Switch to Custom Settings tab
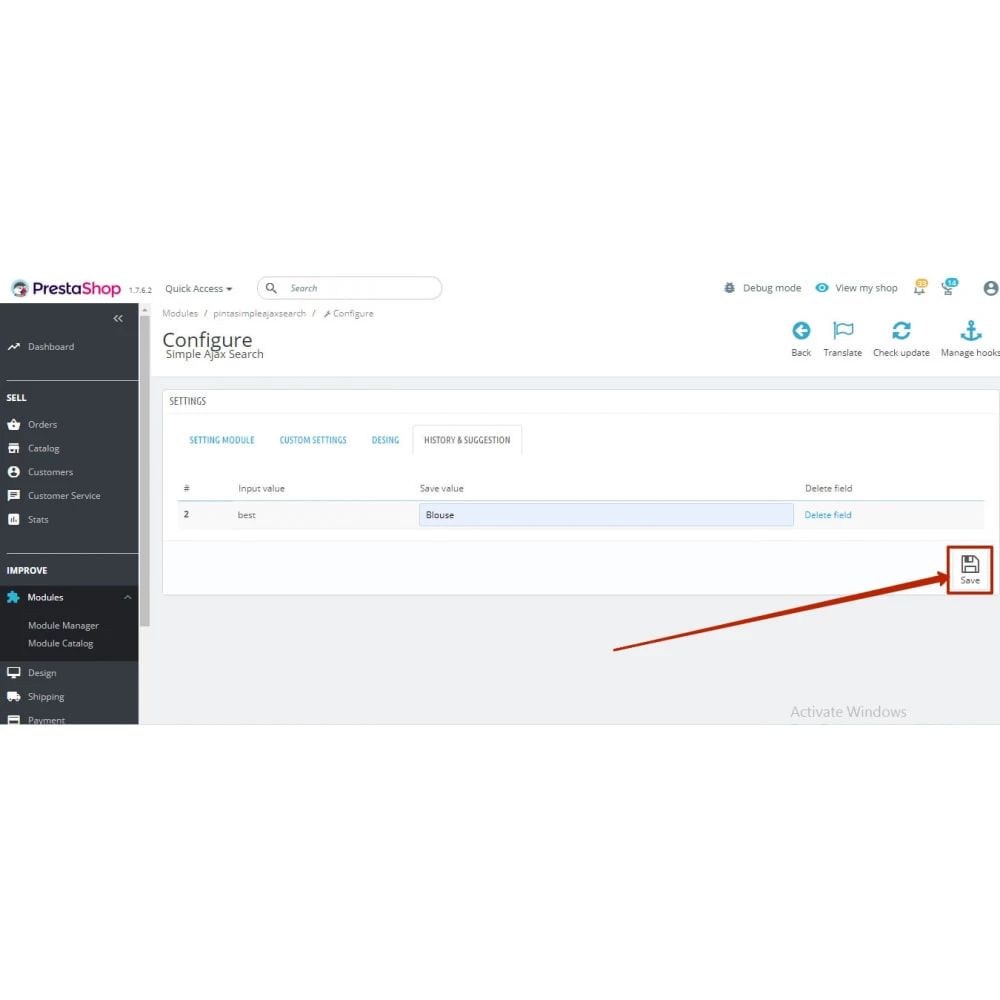The width and height of the screenshot is (1000, 1000). point(313,440)
